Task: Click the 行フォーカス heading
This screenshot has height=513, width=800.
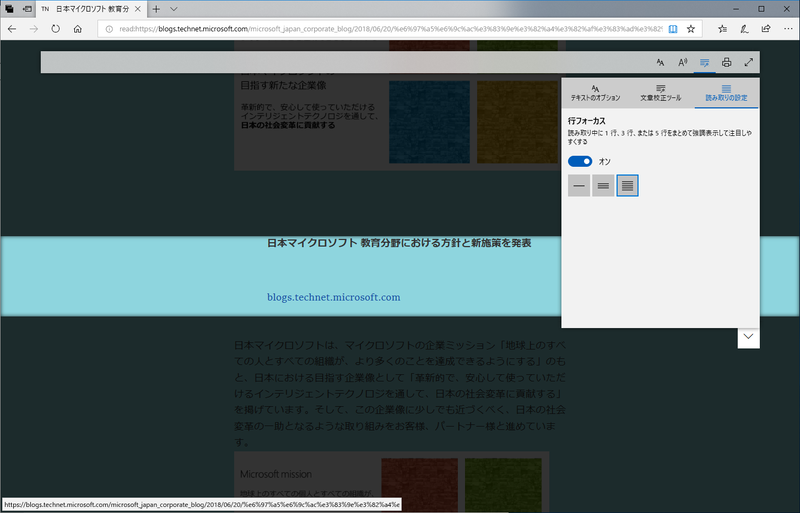Action: pos(587,121)
